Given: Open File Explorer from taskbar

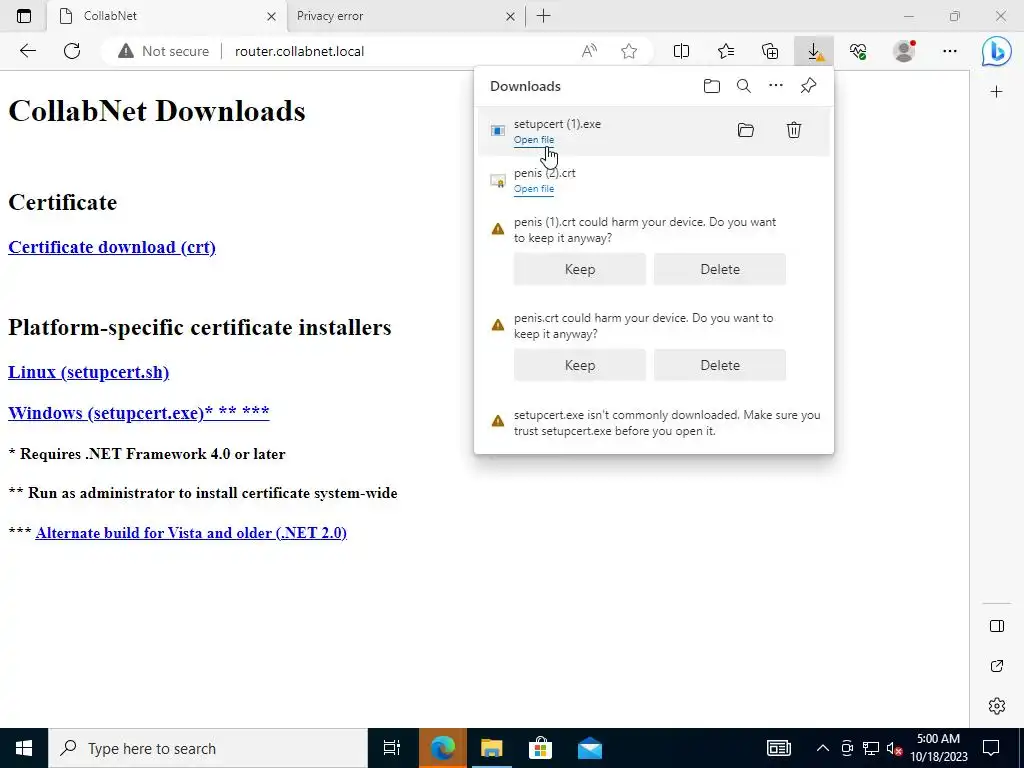Looking at the screenshot, I should (492, 748).
